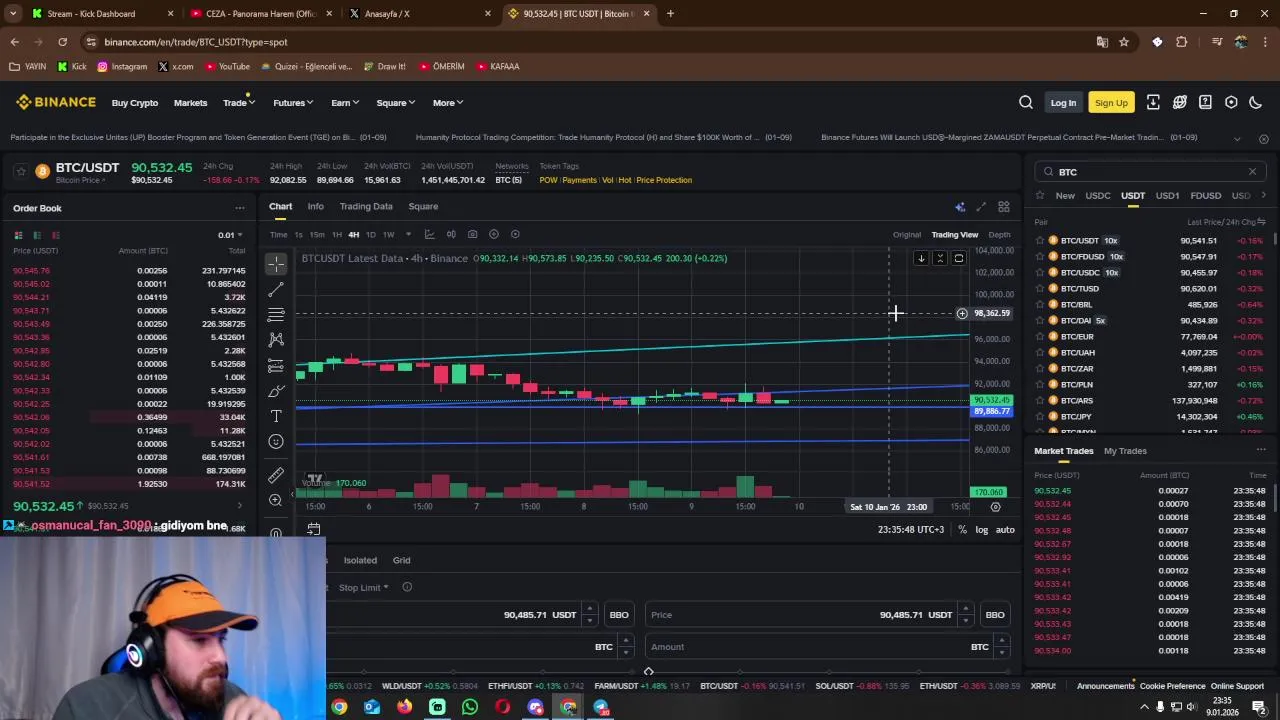Open the chart layout grid icon
This screenshot has height=720, width=1280.
(x=1004, y=207)
